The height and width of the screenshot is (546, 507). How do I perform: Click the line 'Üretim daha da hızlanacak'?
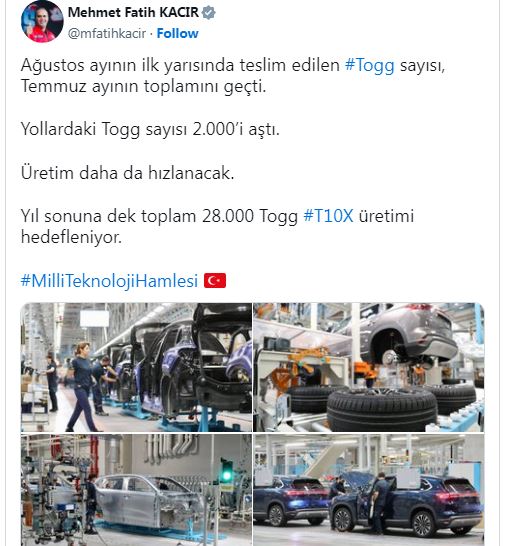click(x=127, y=173)
